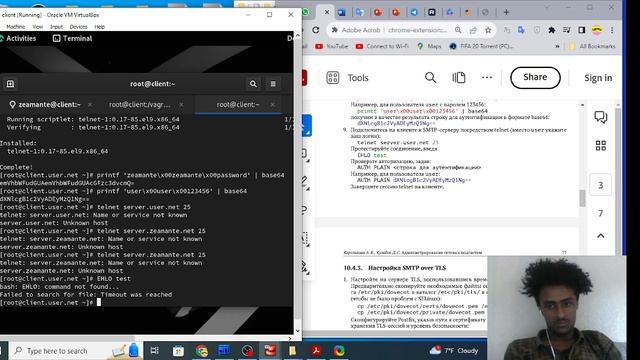The width and height of the screenshot is (640, 360).
Task: Click current page number 3 box
Action: click(600, 185)
